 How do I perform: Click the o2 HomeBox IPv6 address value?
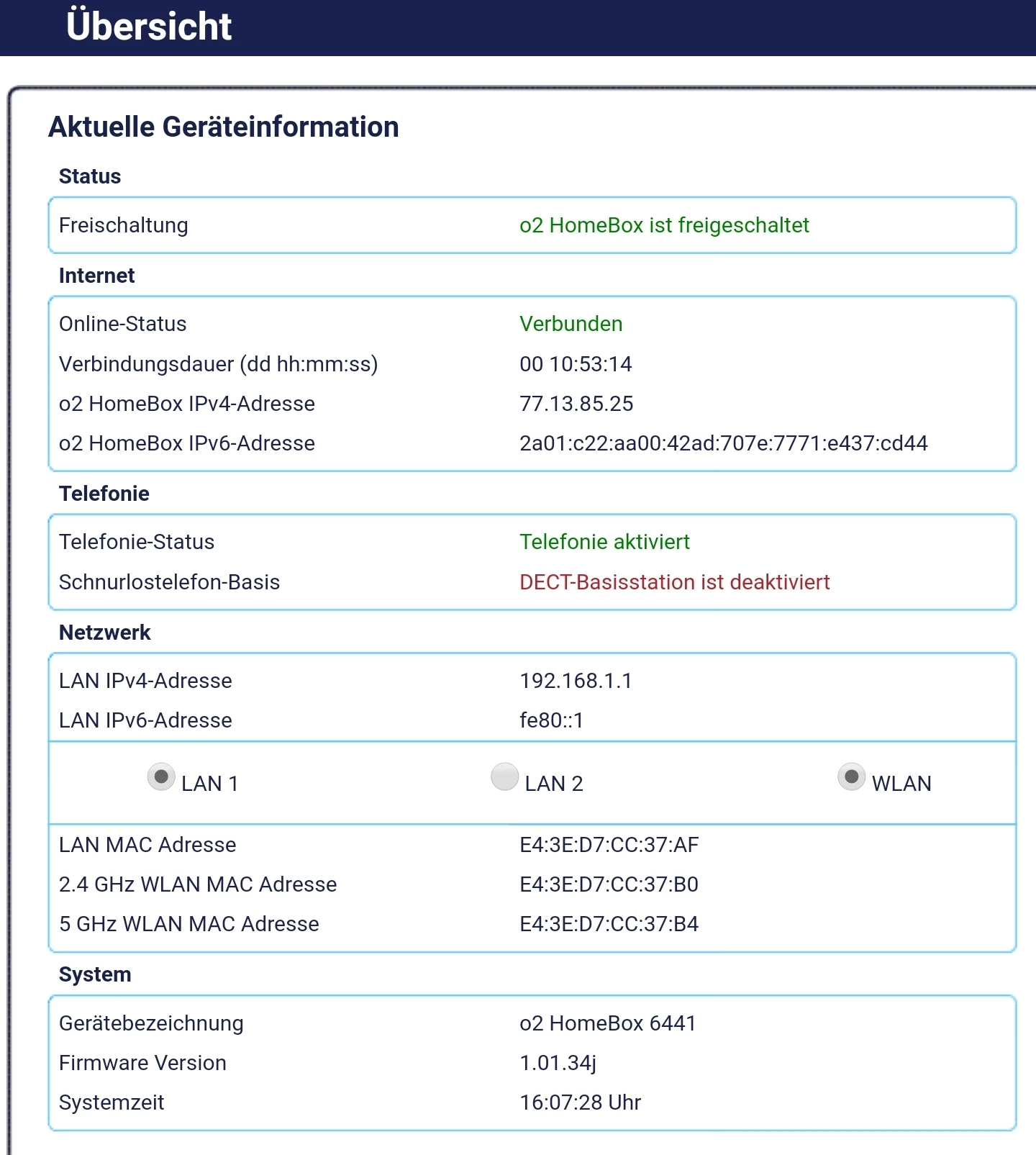[x=723, y=443]
